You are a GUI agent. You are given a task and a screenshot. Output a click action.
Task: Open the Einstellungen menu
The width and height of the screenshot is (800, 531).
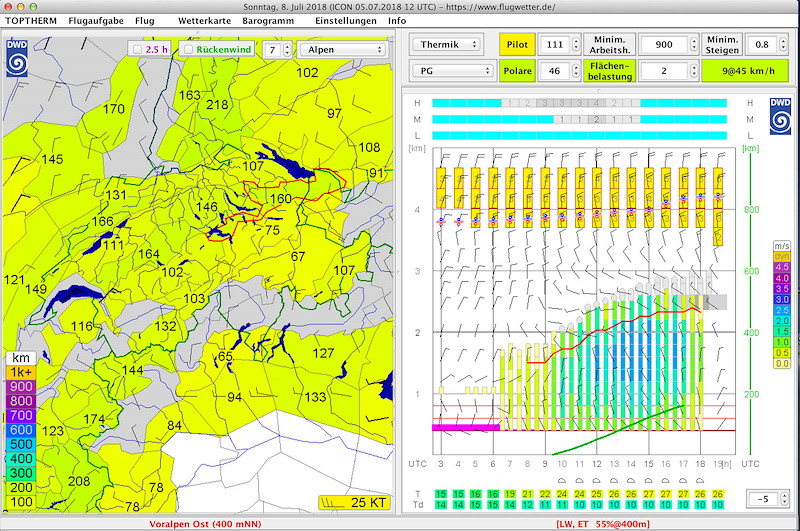click(x=346, y=20)
